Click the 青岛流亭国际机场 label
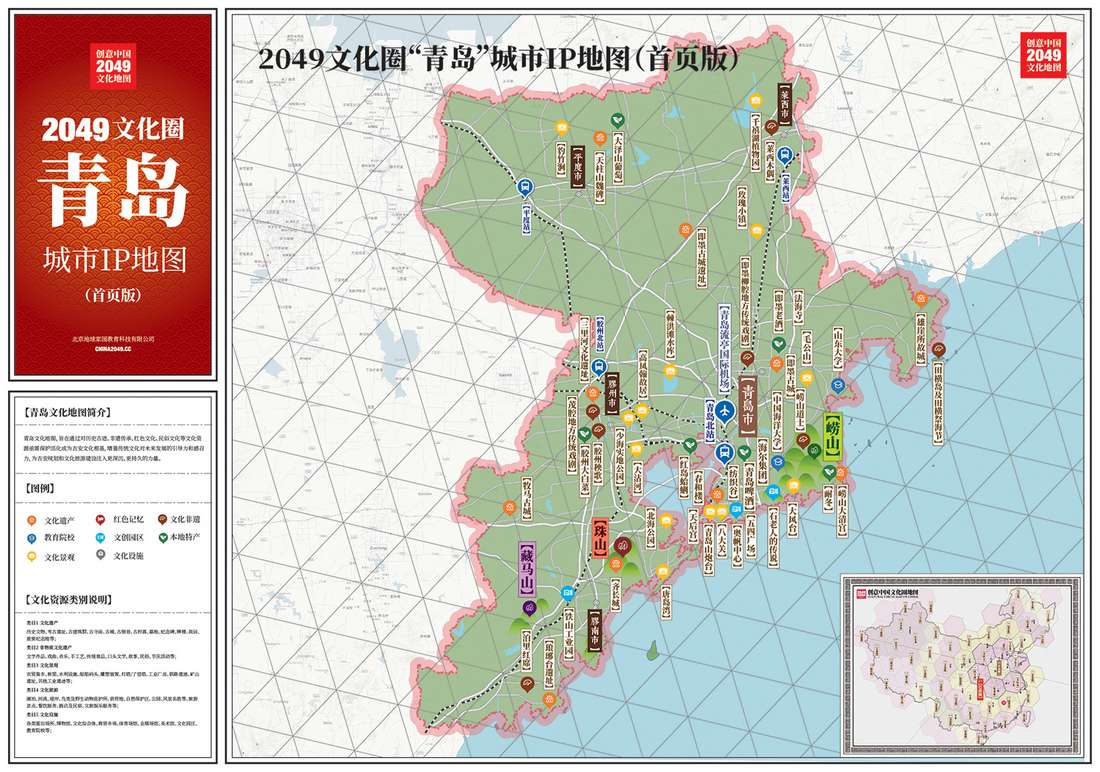 (x=725, y=348)
